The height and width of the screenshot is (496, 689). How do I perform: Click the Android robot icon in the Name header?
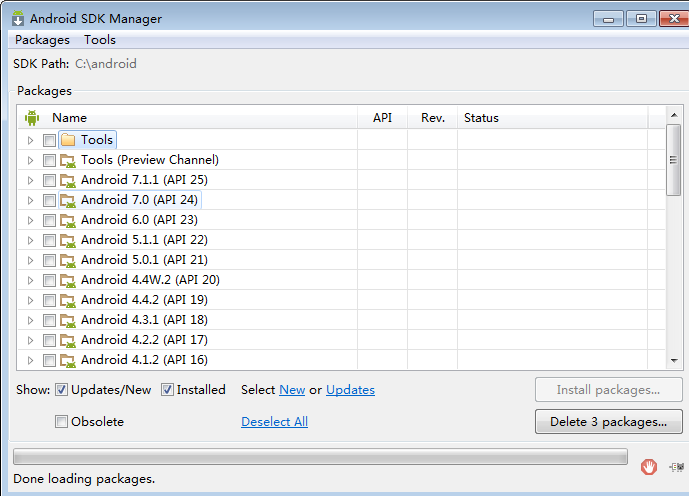[x=32, y=118]
